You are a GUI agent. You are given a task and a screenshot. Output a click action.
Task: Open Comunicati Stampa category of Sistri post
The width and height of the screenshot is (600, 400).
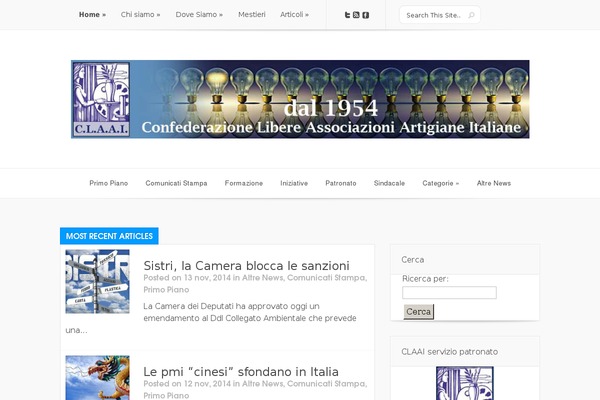coord(326,278)
